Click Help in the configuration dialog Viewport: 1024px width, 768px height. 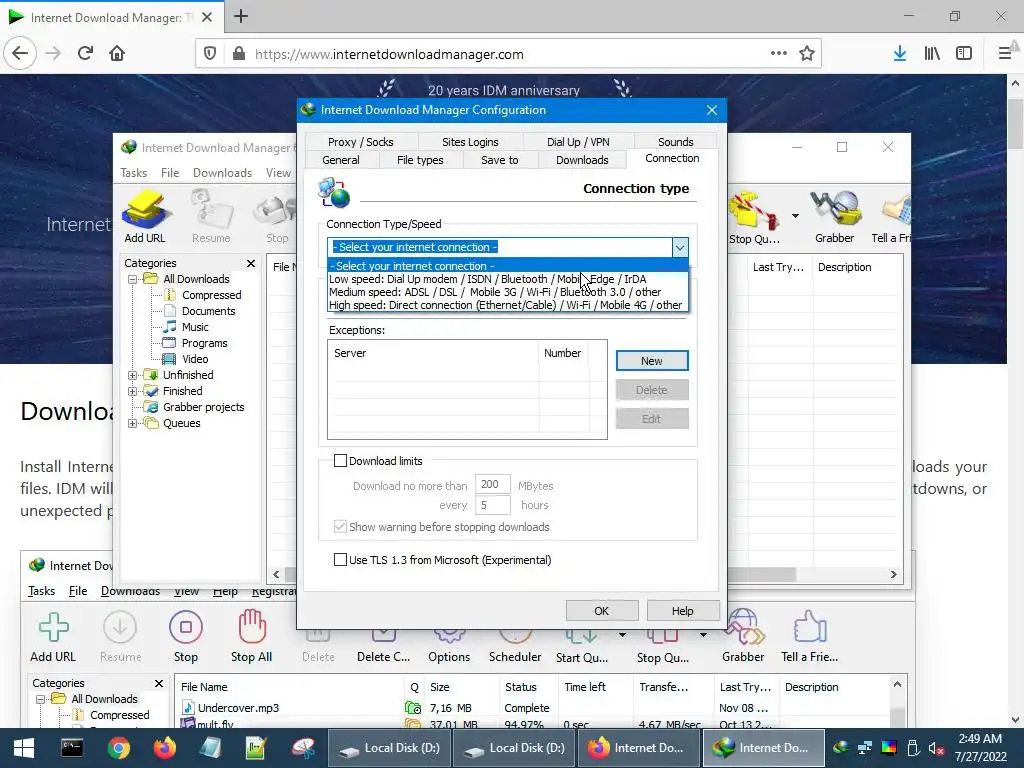[682, 611]
